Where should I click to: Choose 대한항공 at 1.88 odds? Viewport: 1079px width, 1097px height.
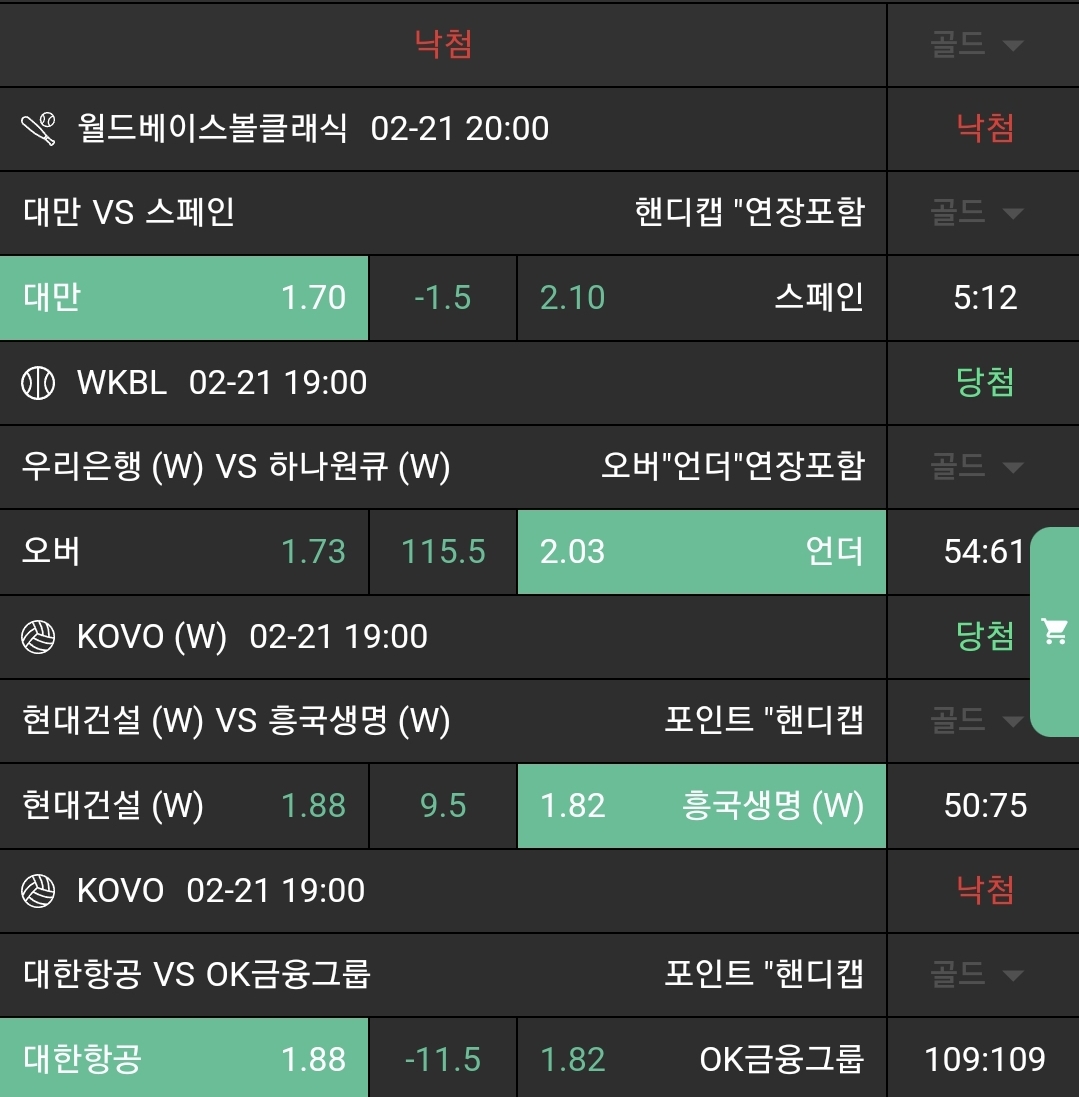point(184,1059)
